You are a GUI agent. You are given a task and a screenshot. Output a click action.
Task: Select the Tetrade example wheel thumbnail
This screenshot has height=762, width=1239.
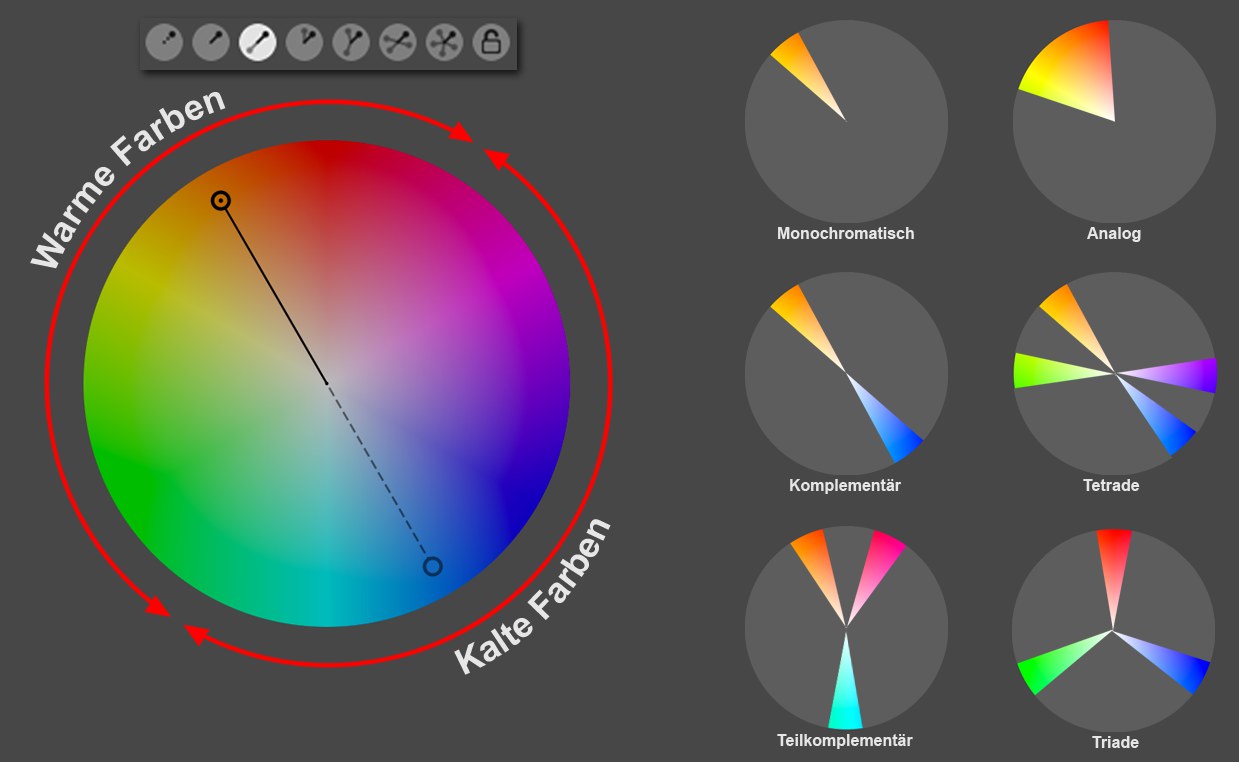[x=1114, y=373]
